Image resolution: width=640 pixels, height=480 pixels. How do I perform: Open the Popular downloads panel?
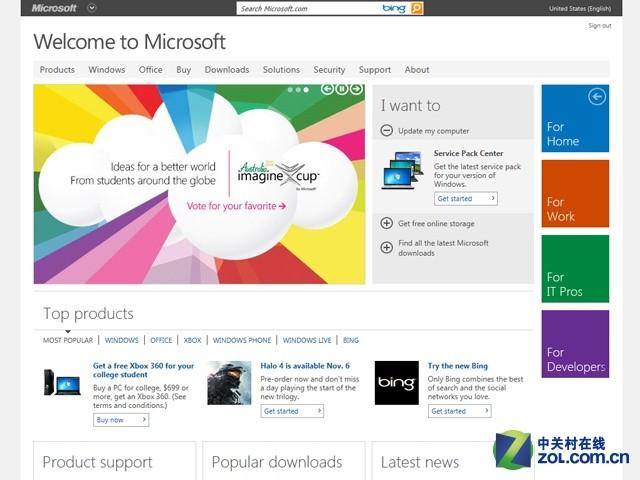[284, 461]
